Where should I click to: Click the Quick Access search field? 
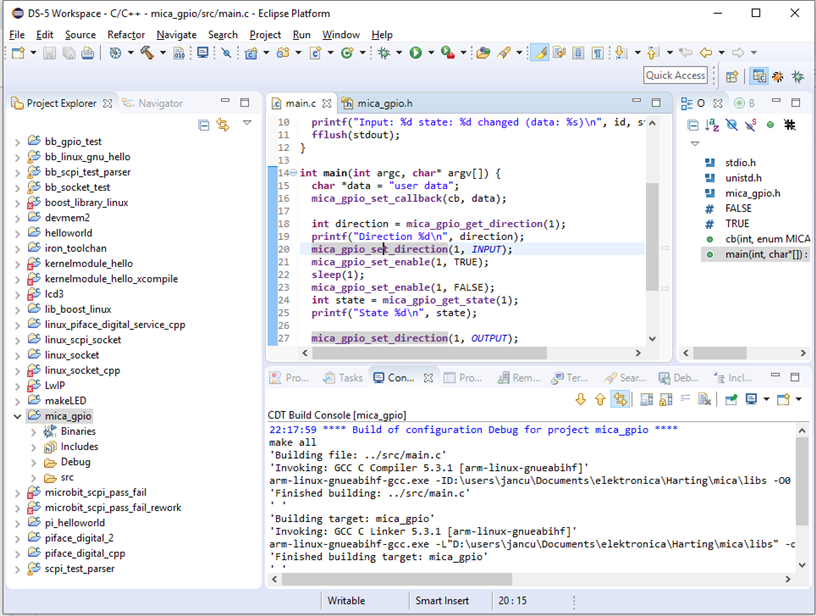pos(675,76)
